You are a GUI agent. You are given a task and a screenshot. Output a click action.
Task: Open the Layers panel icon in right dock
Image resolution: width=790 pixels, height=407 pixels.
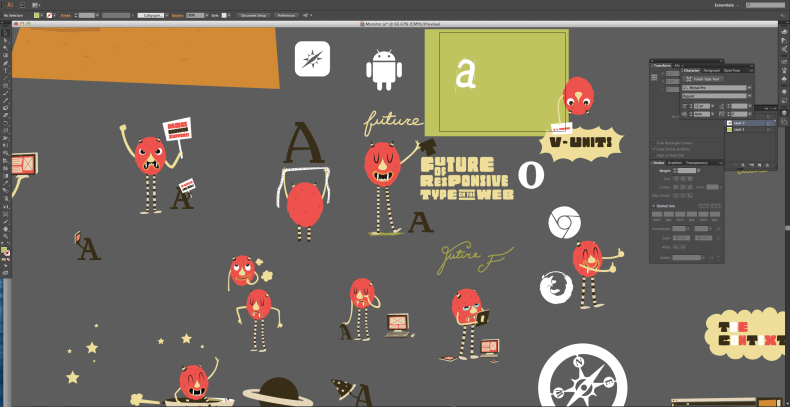point(784,112)
